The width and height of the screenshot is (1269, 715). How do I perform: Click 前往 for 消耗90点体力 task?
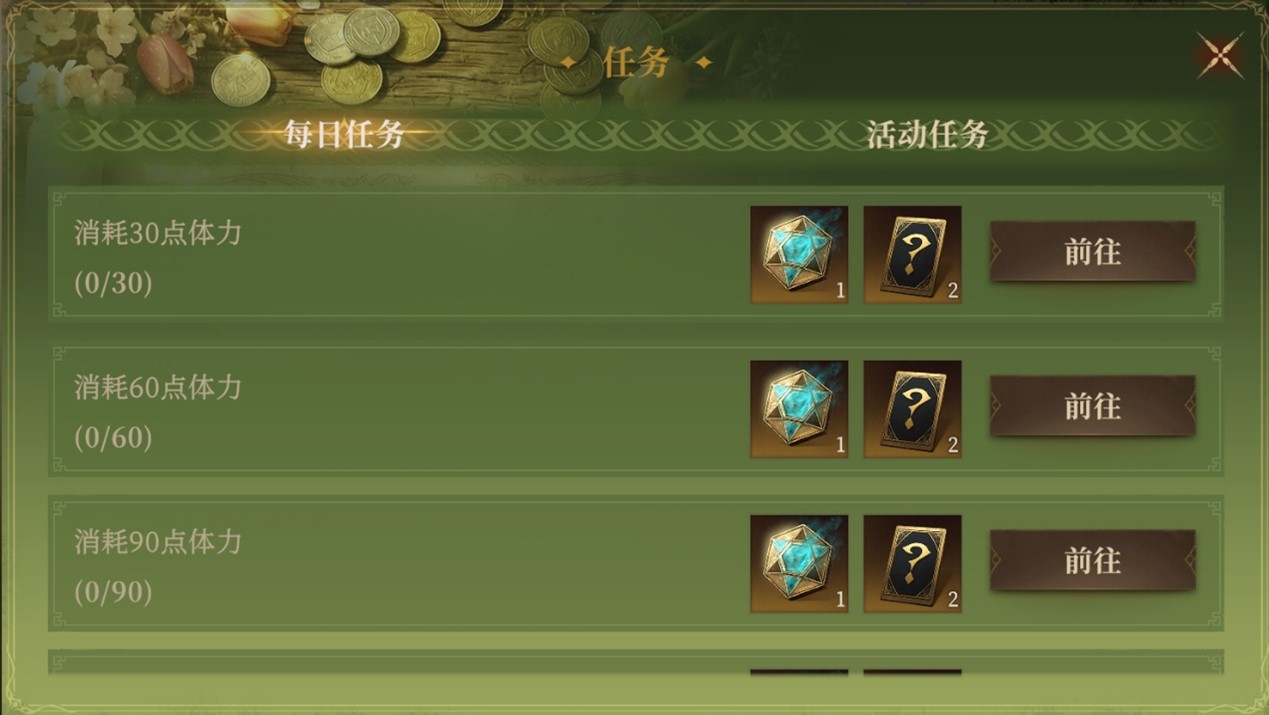tap(1092, 560)
